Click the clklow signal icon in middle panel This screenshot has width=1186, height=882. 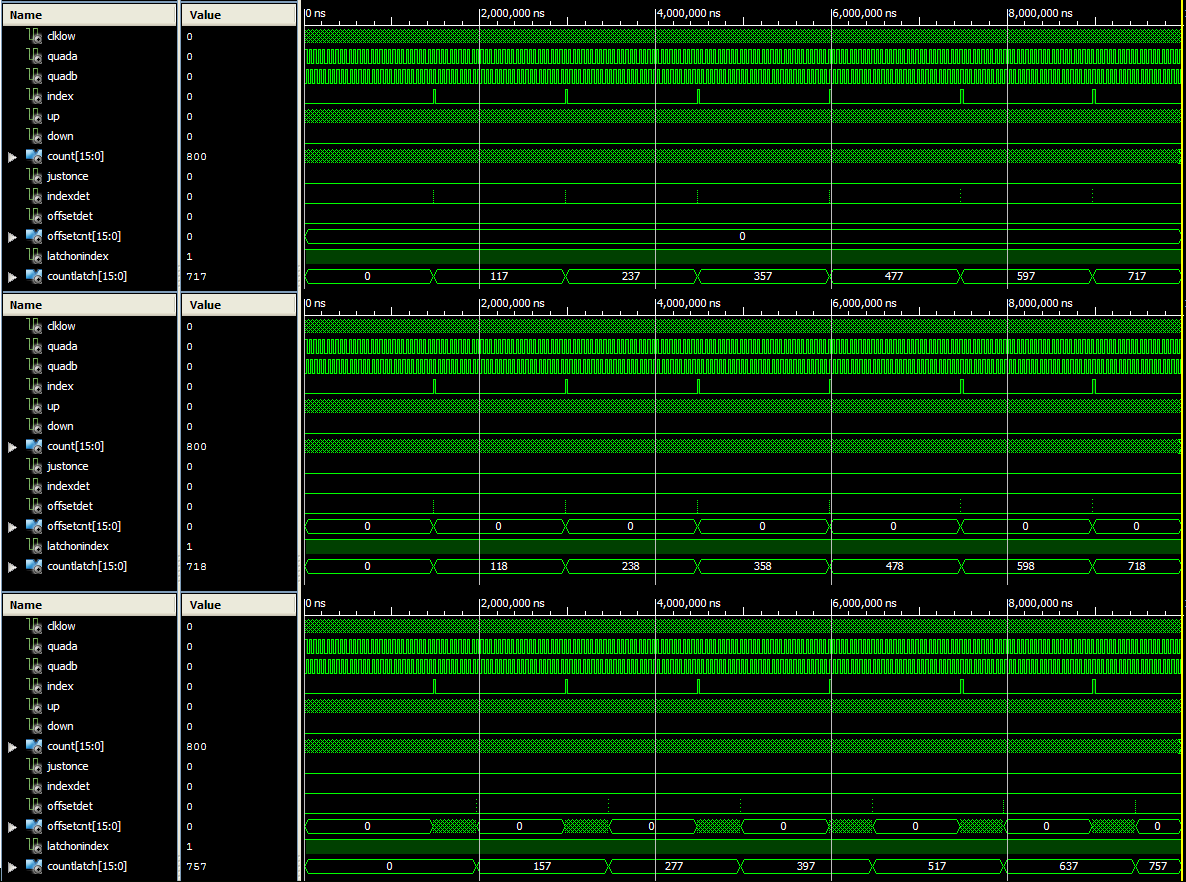point(34,325)
